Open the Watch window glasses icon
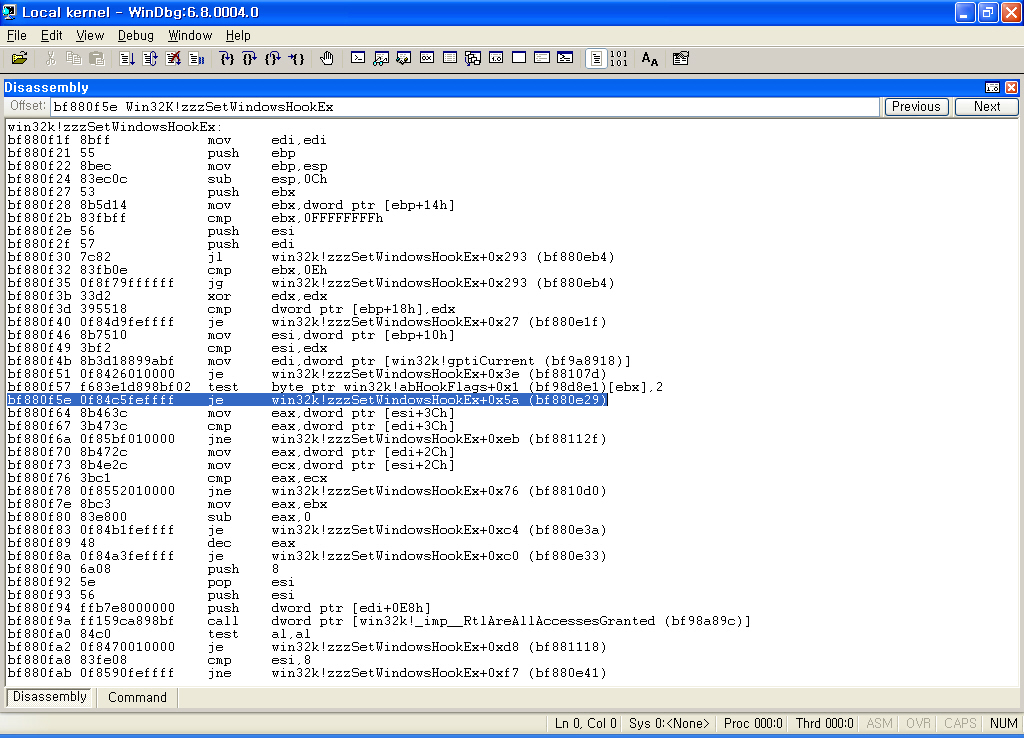Screen dimensions: 1024x738 click(x=381, y=59)
